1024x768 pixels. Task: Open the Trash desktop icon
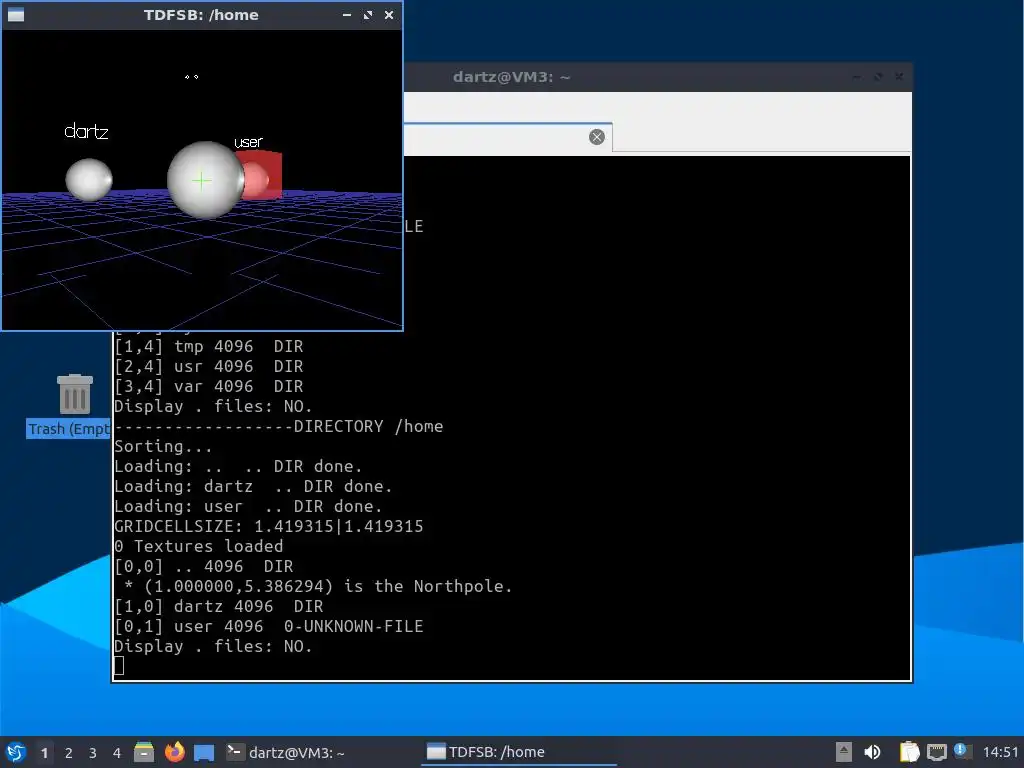(x=74, y=404)
